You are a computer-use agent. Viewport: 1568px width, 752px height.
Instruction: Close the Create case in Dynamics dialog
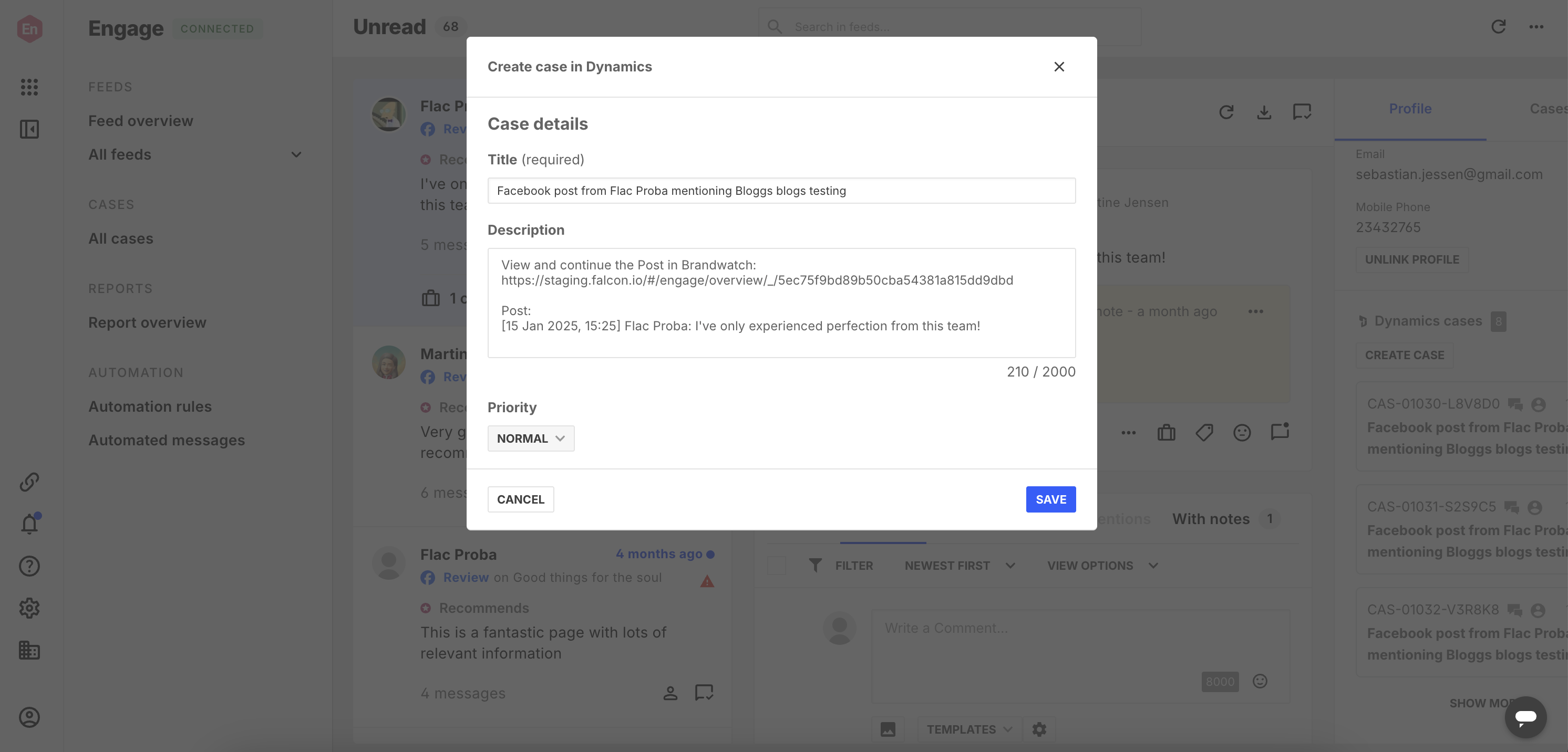click(x=1059, y=67)
